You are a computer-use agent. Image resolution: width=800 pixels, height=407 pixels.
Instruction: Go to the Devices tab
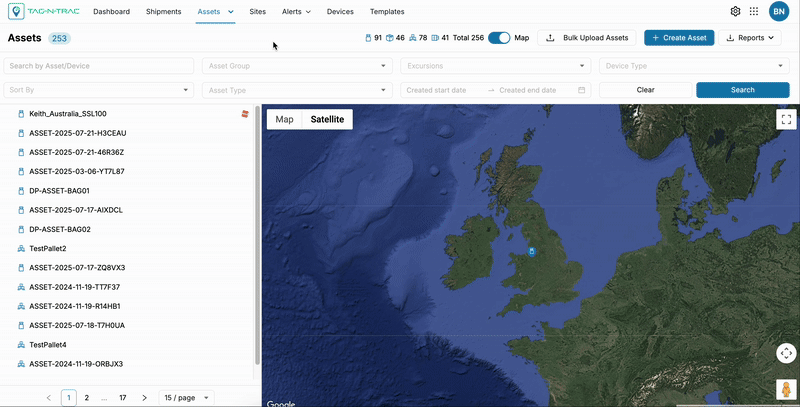click(x=340, y=12)
